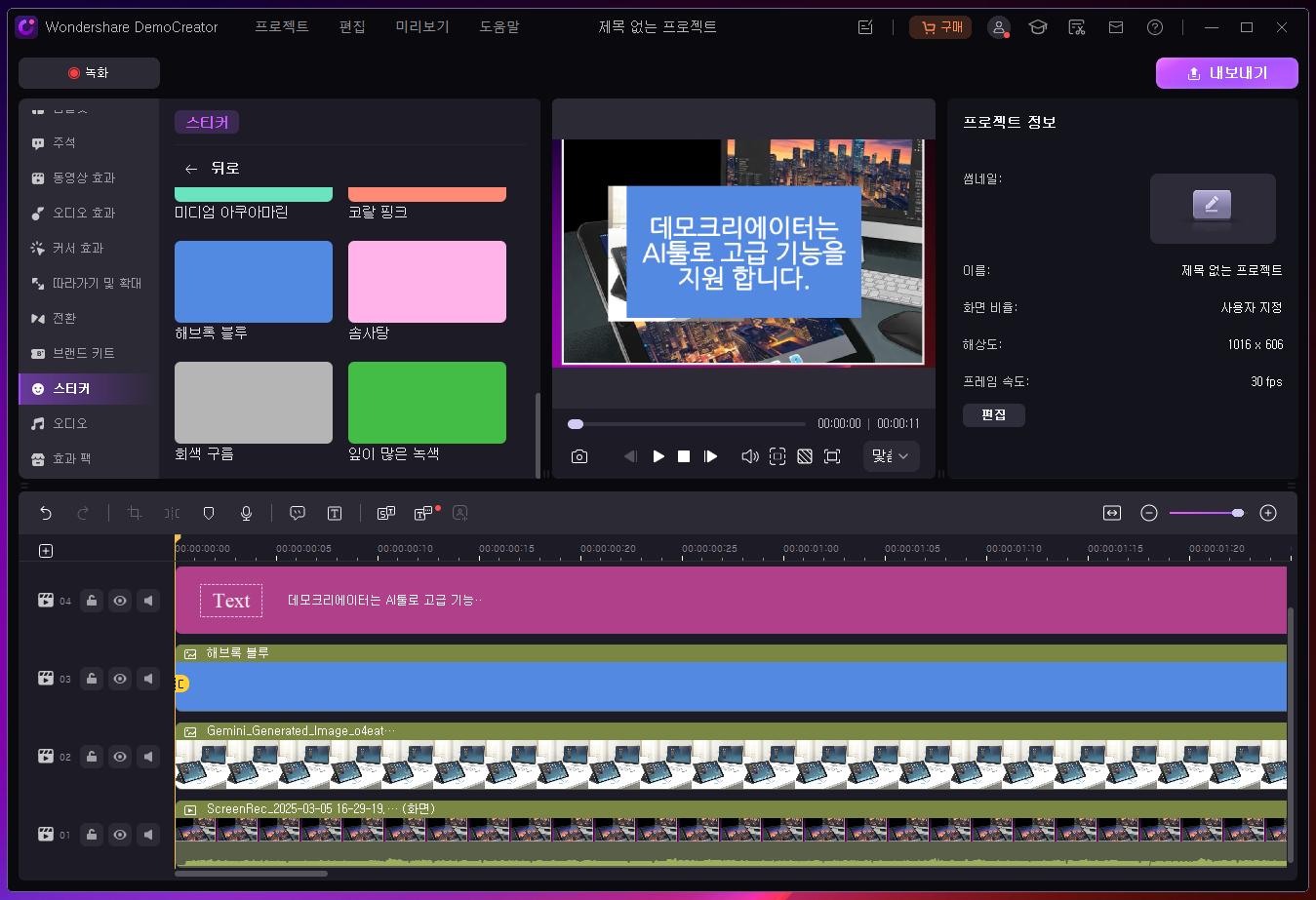Open text-to-speech icon with red dot
Viewport: 1316px width, 900px height.
(423, 513)
